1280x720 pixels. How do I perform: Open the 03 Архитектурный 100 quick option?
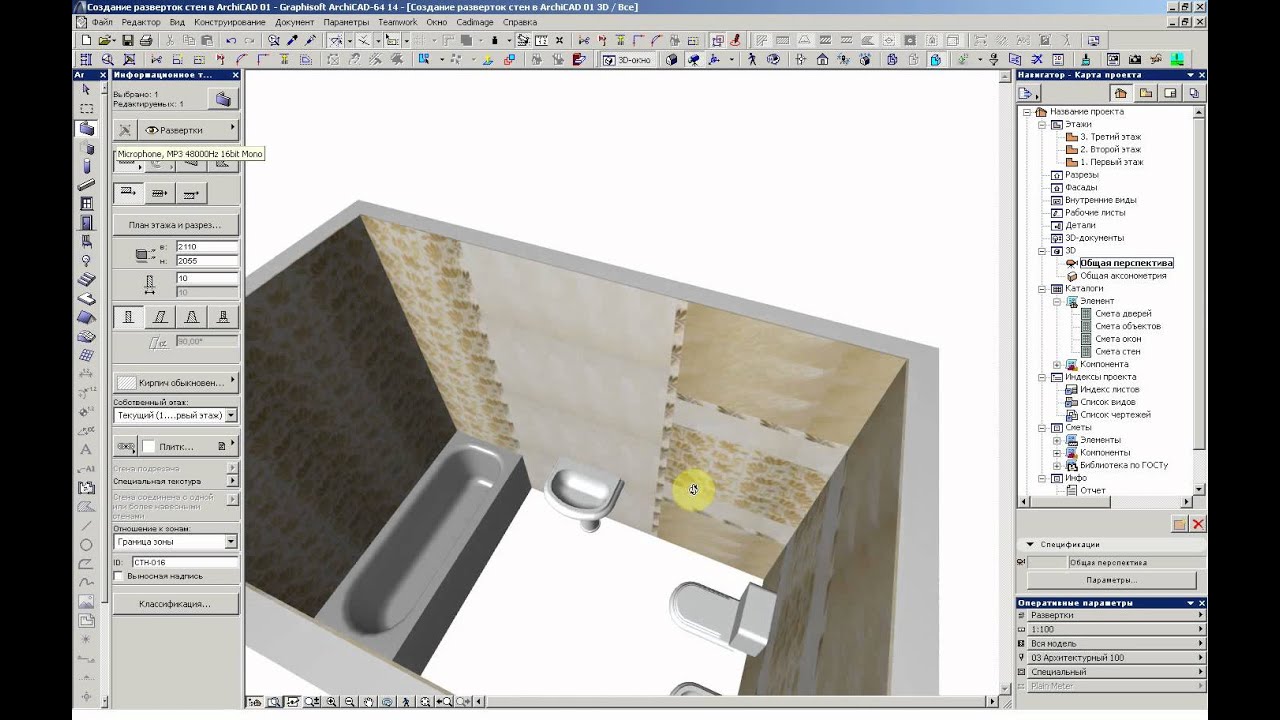coord(1111,658)
